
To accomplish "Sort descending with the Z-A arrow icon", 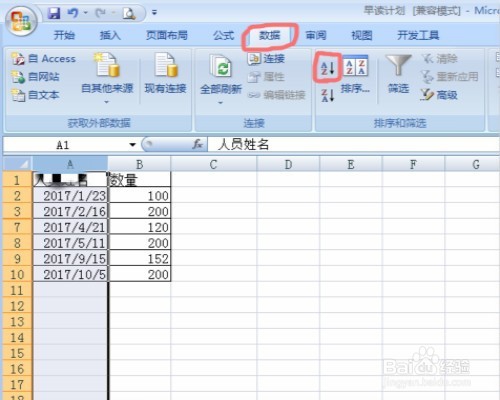I will (x=327, y=95).
